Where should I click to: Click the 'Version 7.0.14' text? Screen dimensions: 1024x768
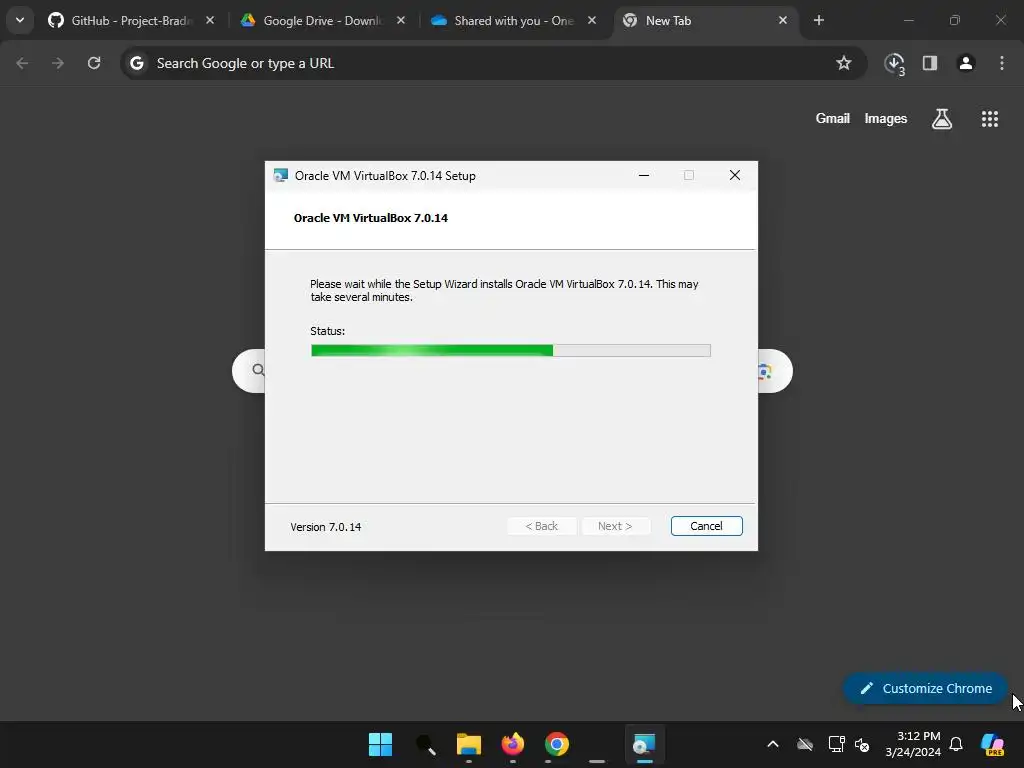[325, 527]
